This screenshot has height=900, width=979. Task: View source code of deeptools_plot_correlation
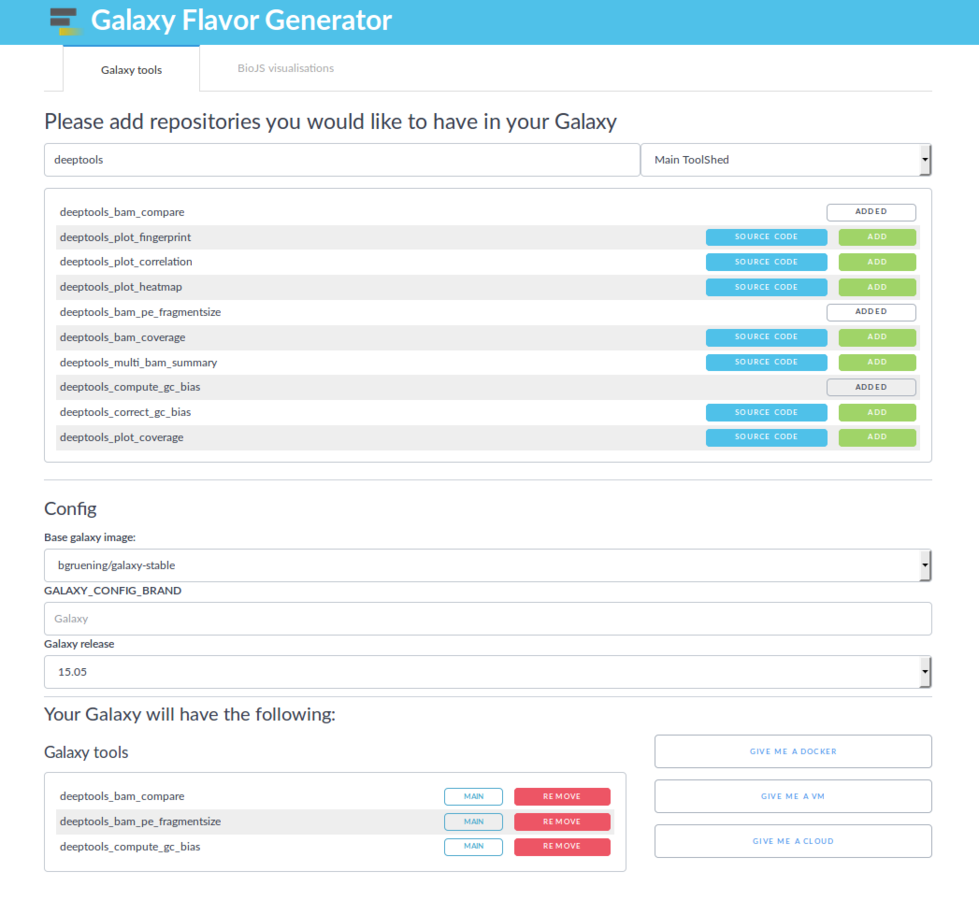pos(766,262)
